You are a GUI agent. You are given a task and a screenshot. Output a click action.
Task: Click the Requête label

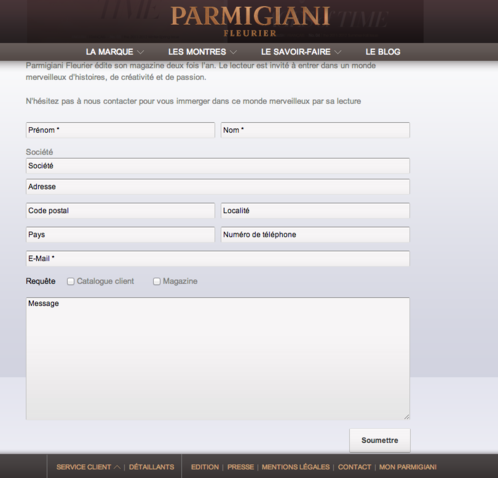[x=41, y=281]
